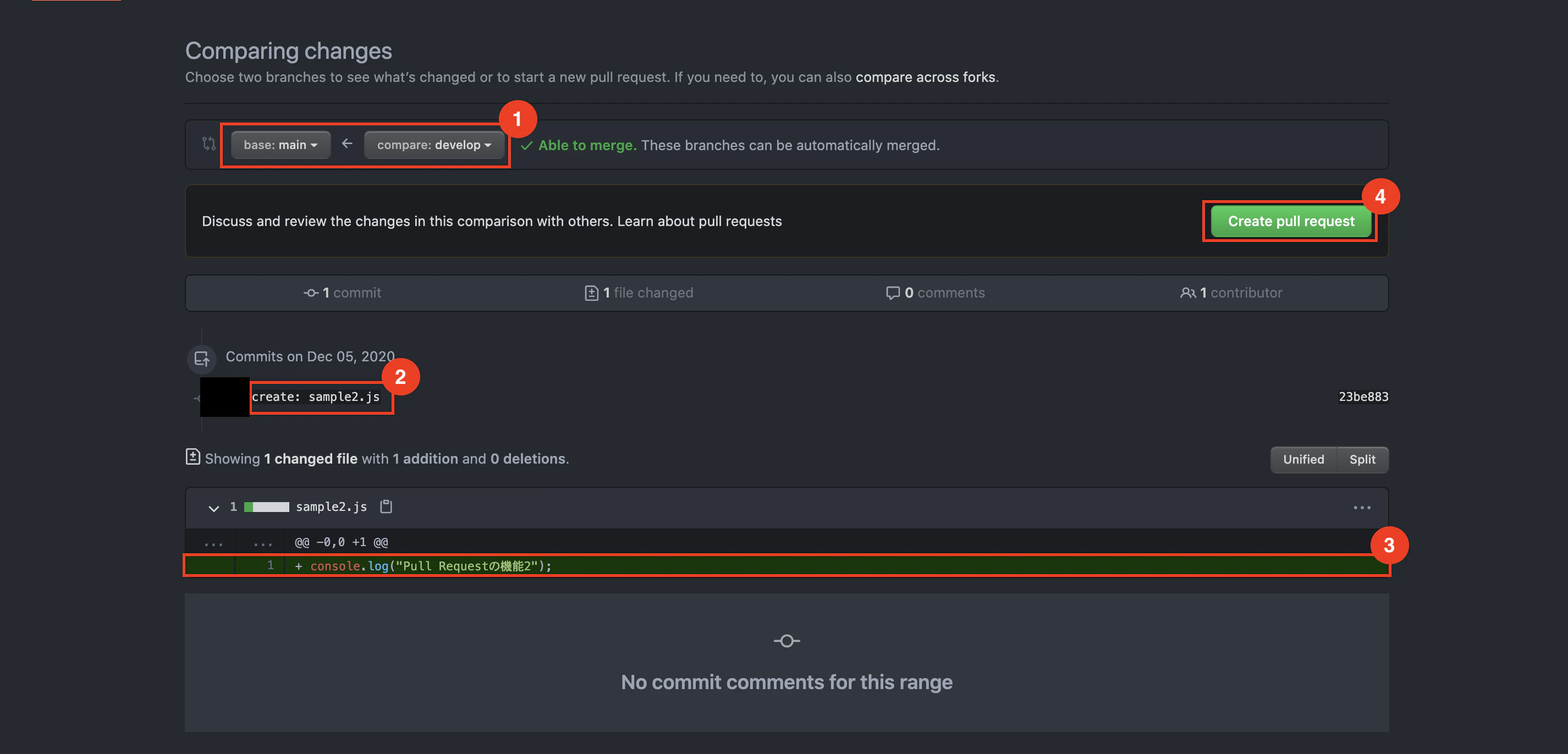The width and height of the screenshot is (1568, 754).
Task: Copy sample2.js file path clipboard icon
Action: point(386,507)
